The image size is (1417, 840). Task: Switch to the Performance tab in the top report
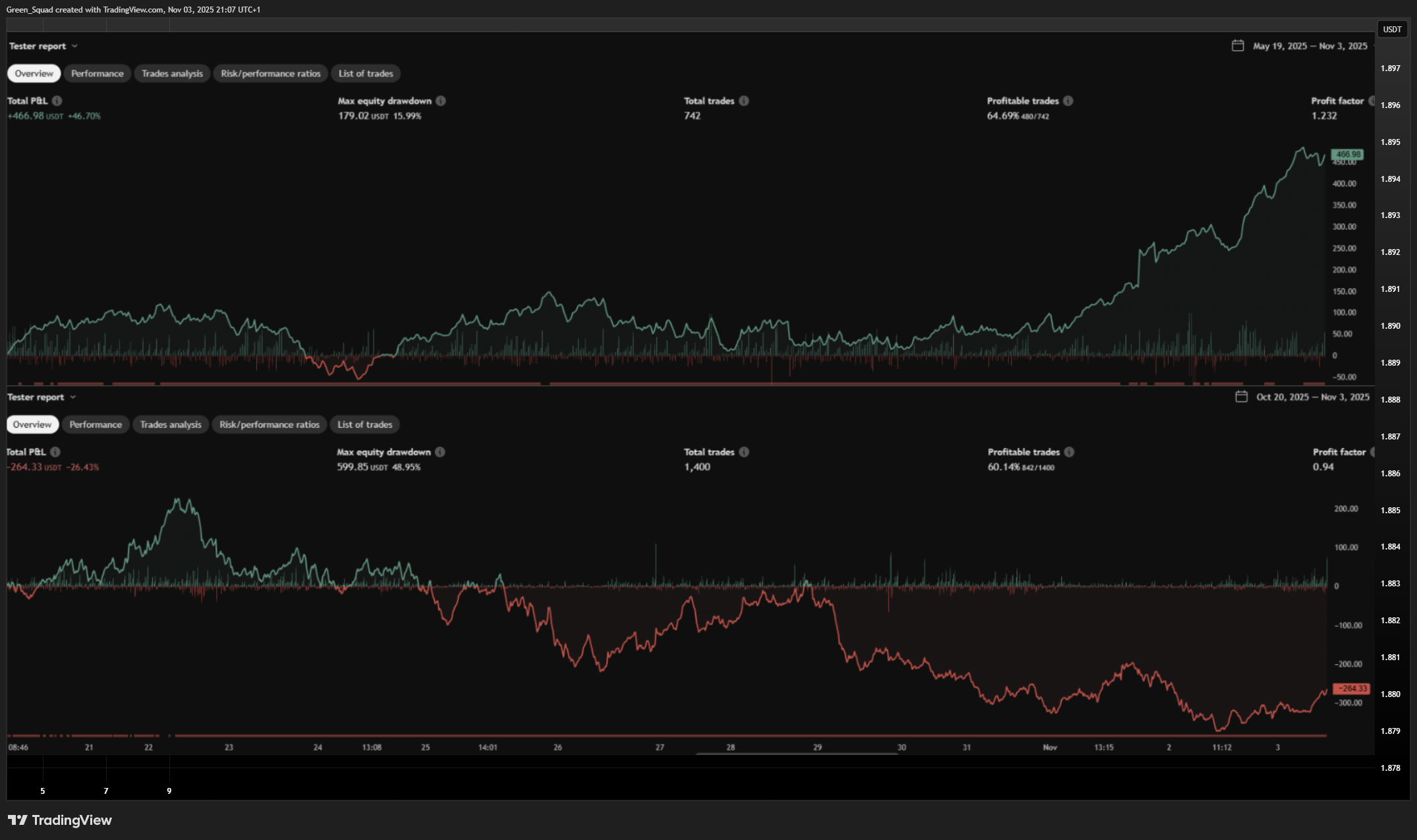pyautogui.click(x=97, y=73)
